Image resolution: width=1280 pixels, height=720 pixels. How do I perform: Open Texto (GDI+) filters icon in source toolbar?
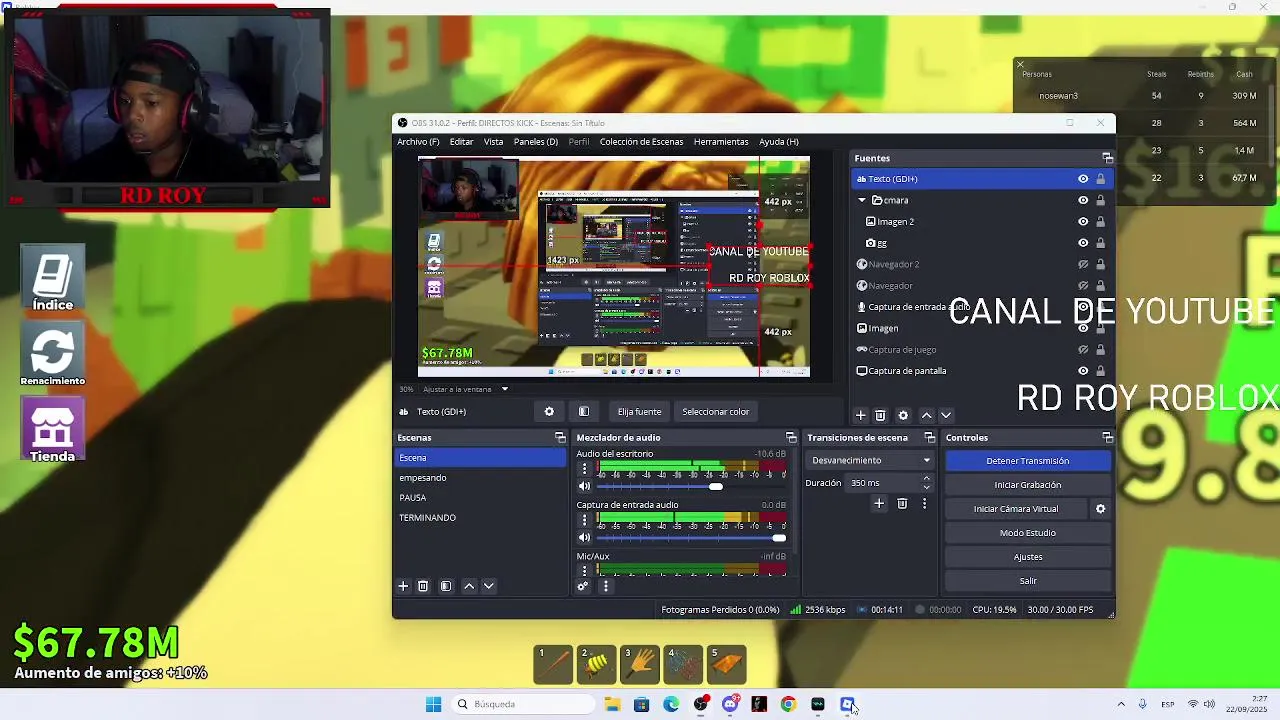coord(584,412)
